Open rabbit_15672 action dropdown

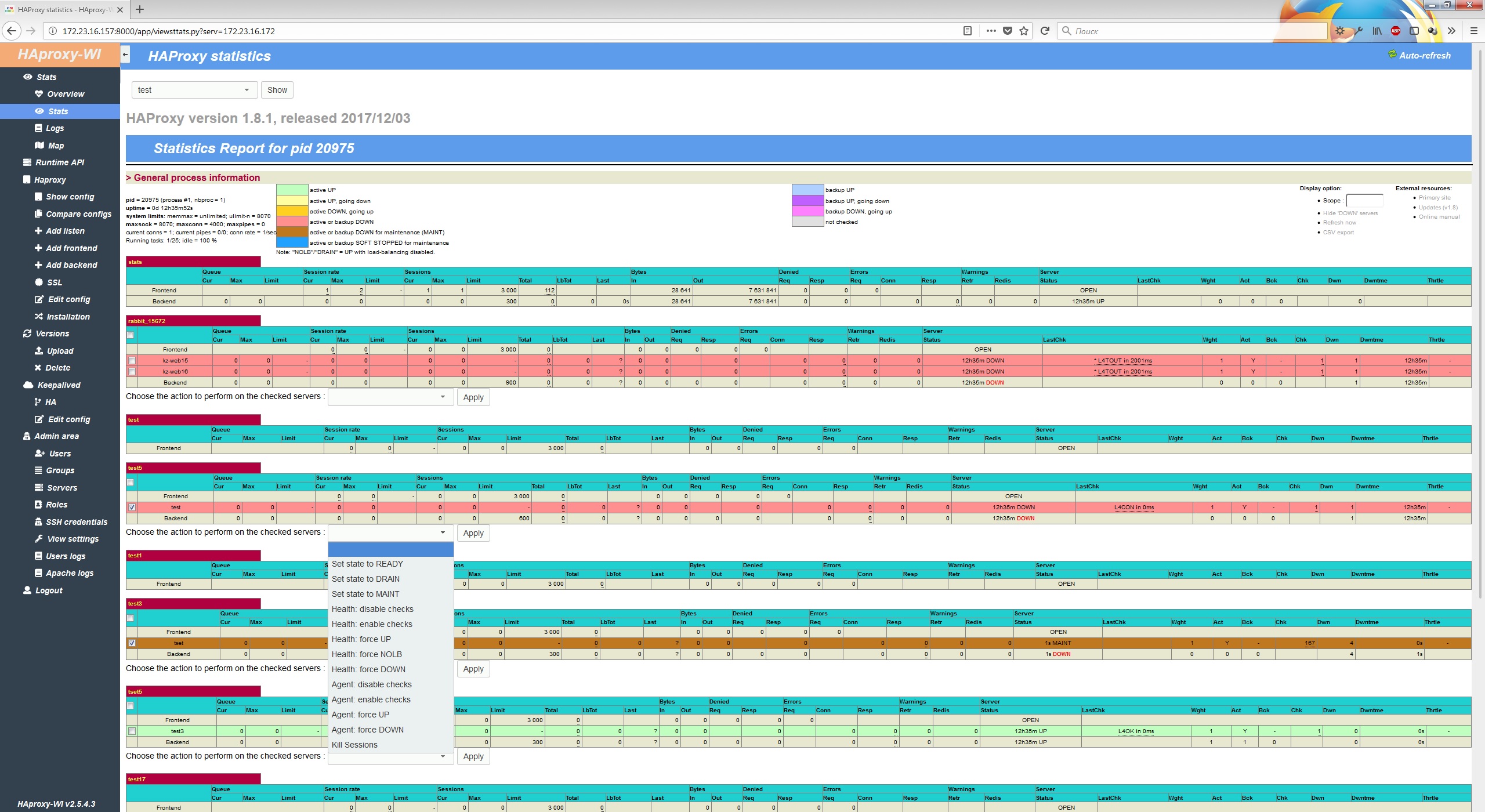click(390, 397)
